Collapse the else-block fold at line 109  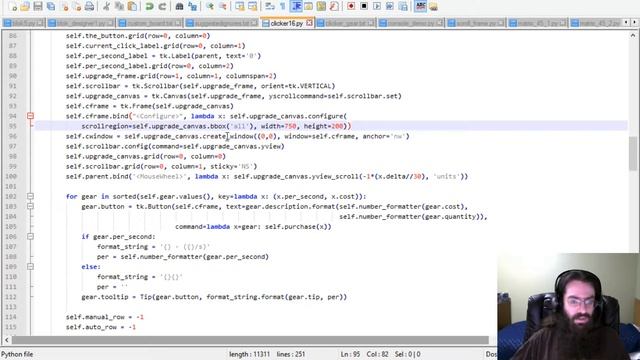[30, 267]
